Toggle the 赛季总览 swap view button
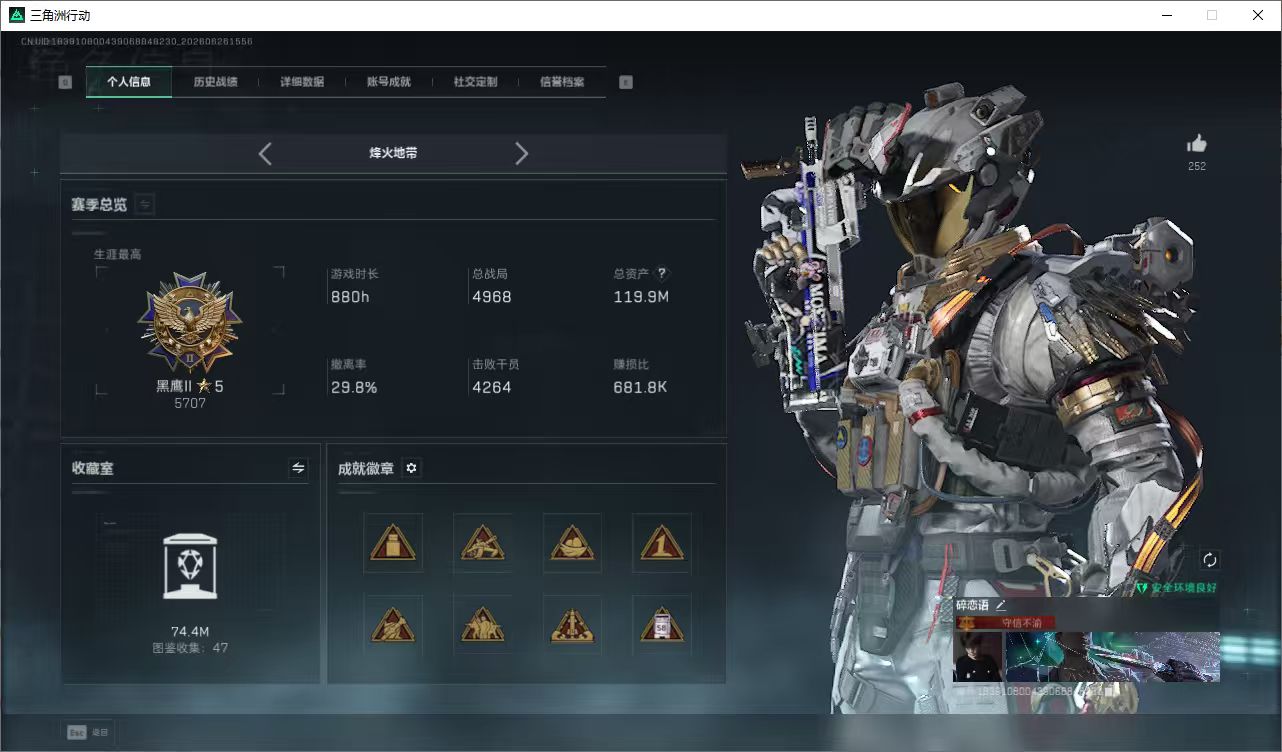This screenshot has height=752, width=1282. [144, 204]
